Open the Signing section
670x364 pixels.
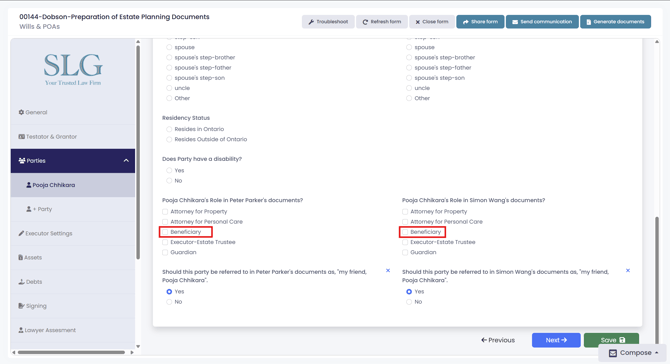(x=73, y=306)
